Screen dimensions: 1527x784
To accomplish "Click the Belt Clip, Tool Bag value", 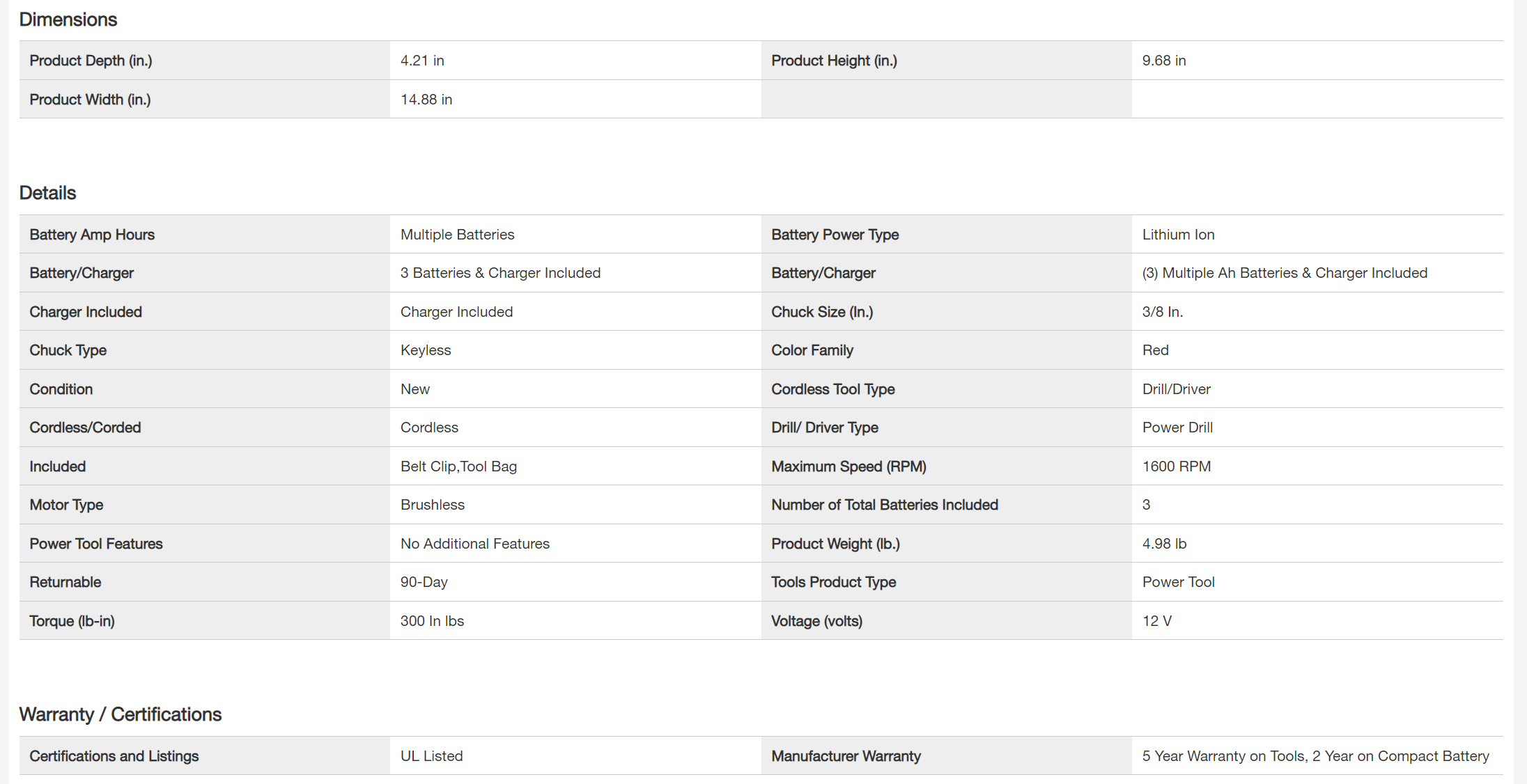I will click(x=458, y=467).
